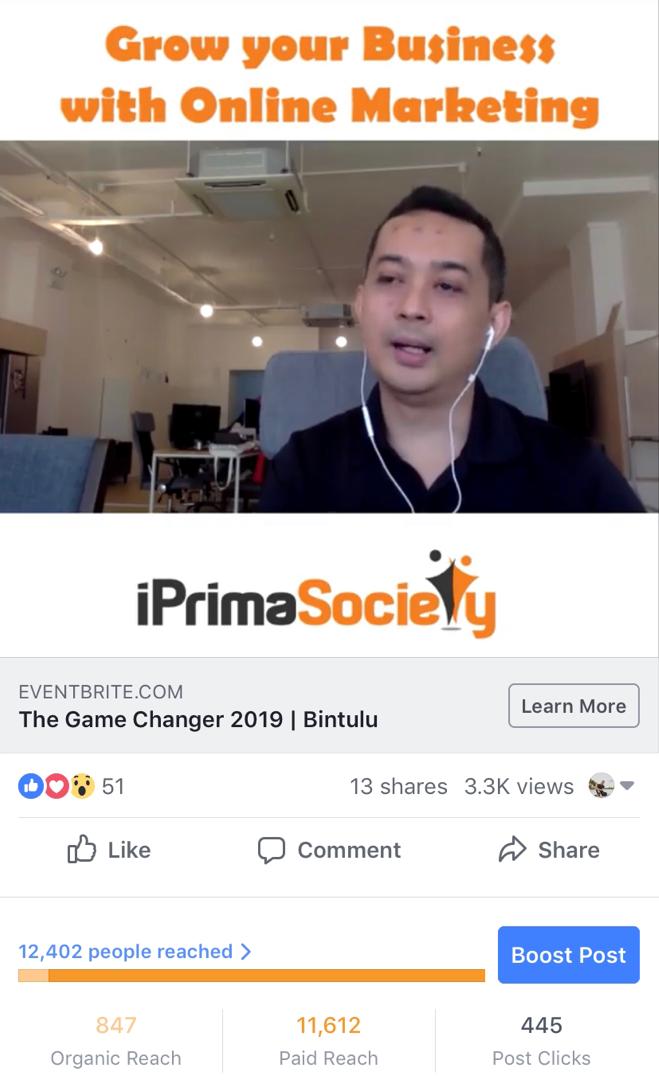The height and width of the screenshot is (1080, 659).
Task: Open the 51 reactions count
Action: click(x=113, y=786)
